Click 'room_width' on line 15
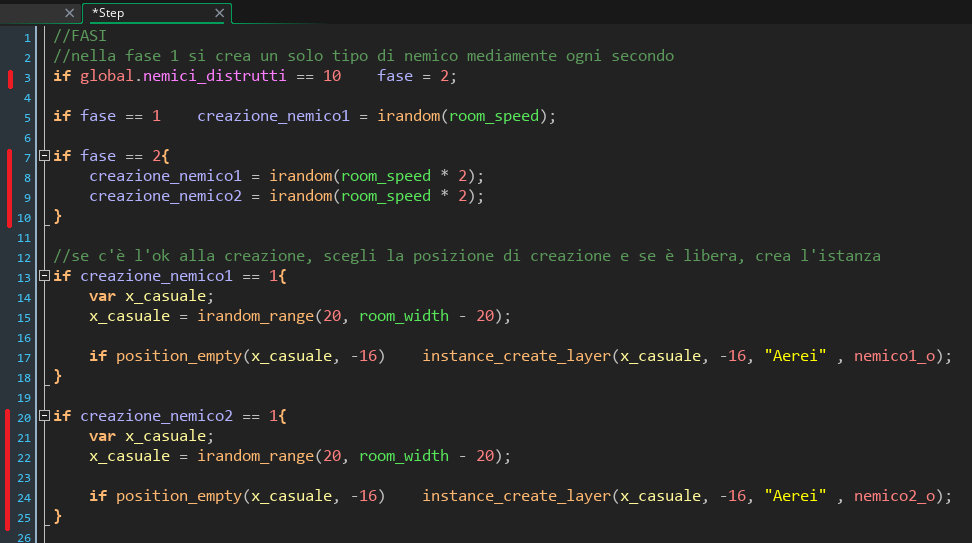 click(x=404, y=316)
